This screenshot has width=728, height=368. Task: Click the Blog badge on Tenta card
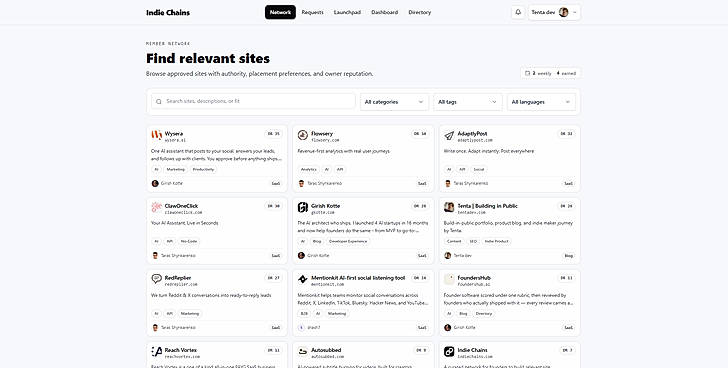[x=568, y=256]
